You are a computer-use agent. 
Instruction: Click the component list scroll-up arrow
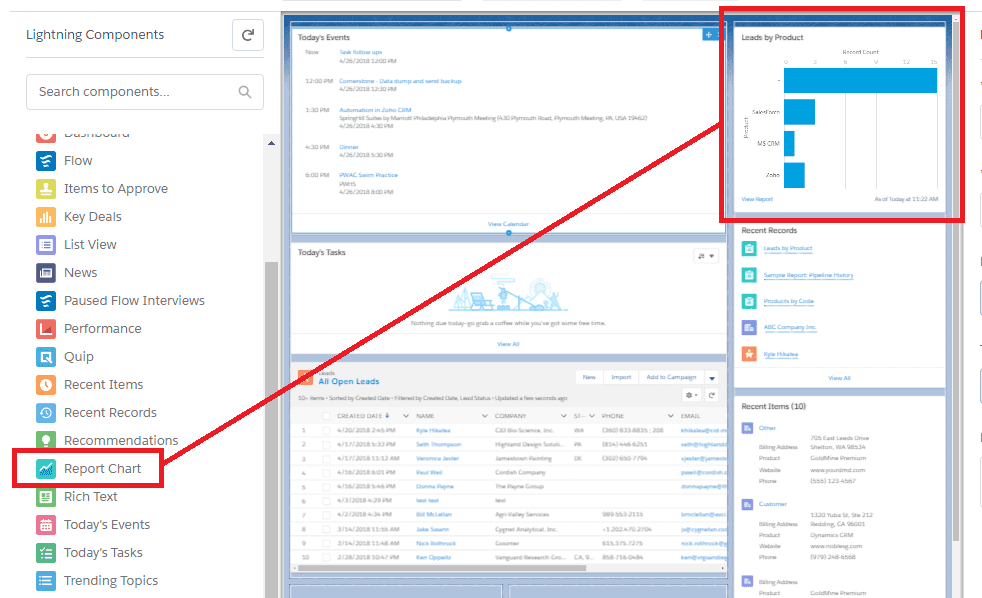click(271, 143)
